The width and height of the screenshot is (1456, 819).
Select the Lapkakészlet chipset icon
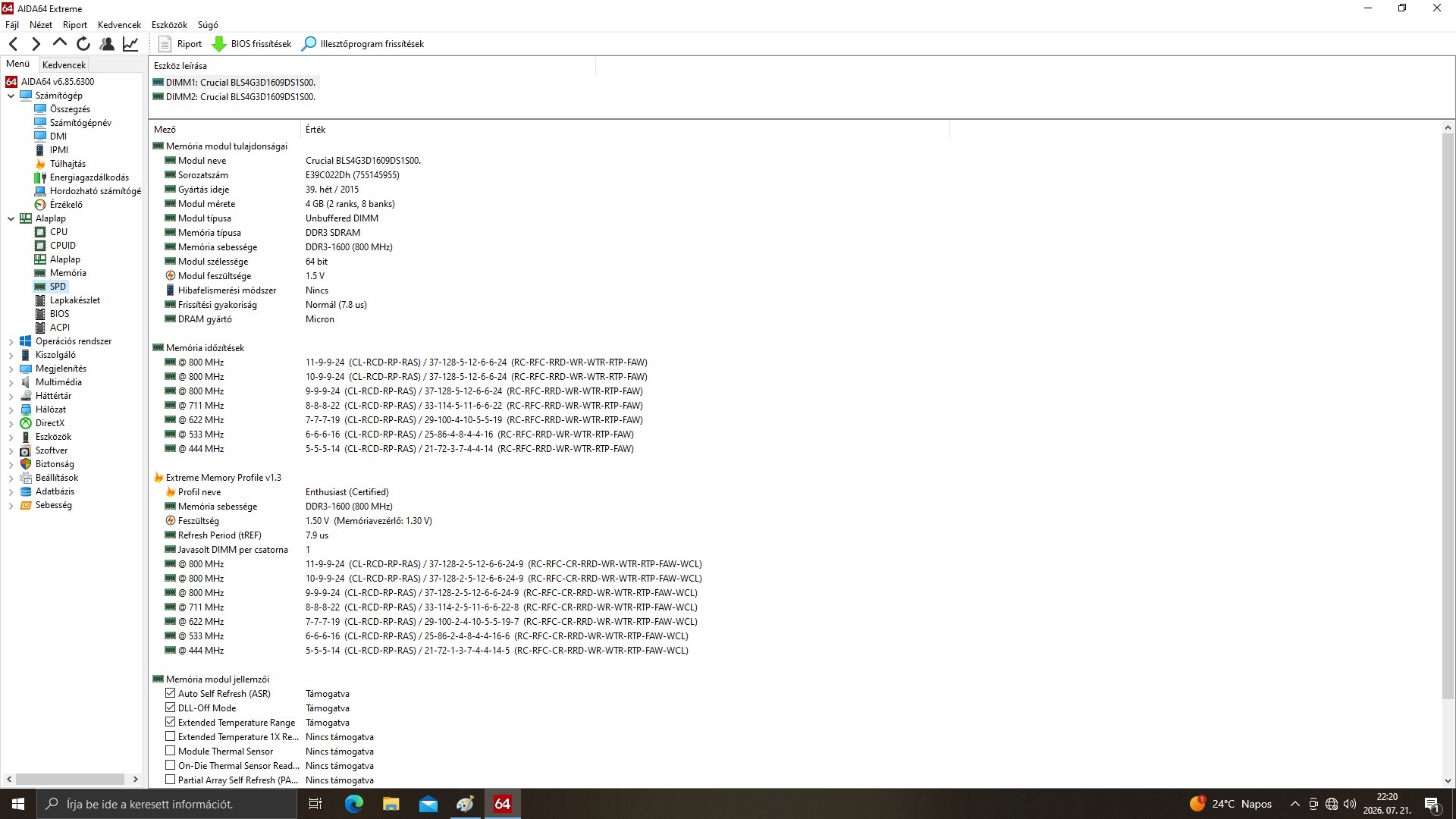pyautogui.click(x=40, y=300)
